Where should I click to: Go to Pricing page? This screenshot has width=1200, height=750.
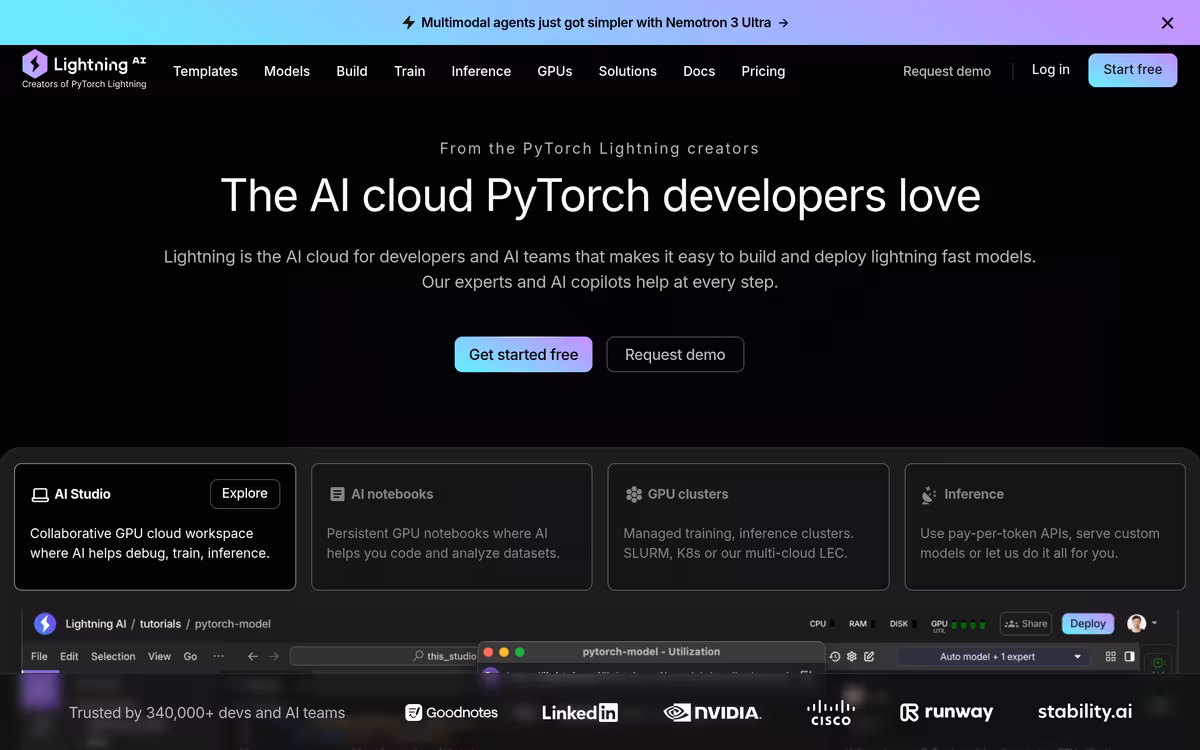[x=763, y=71]
